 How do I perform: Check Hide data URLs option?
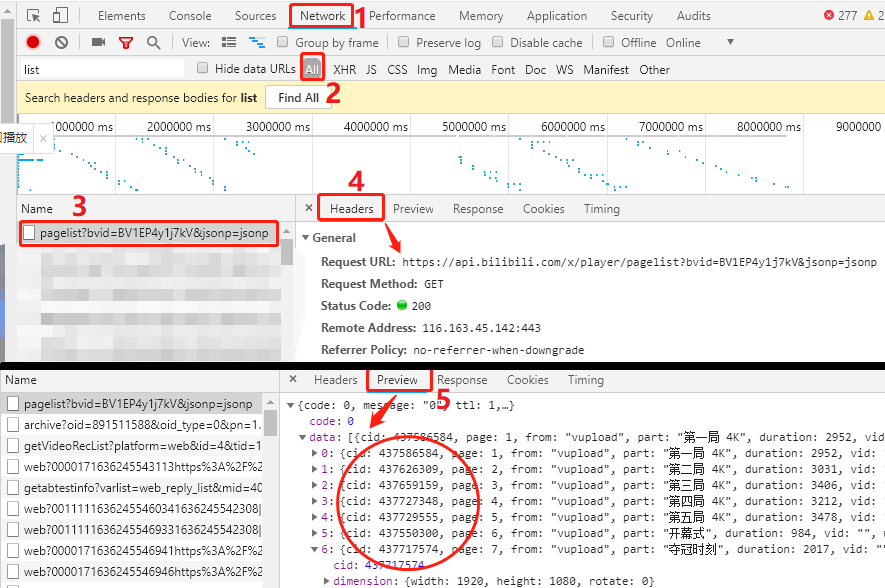tap(202, 68)
